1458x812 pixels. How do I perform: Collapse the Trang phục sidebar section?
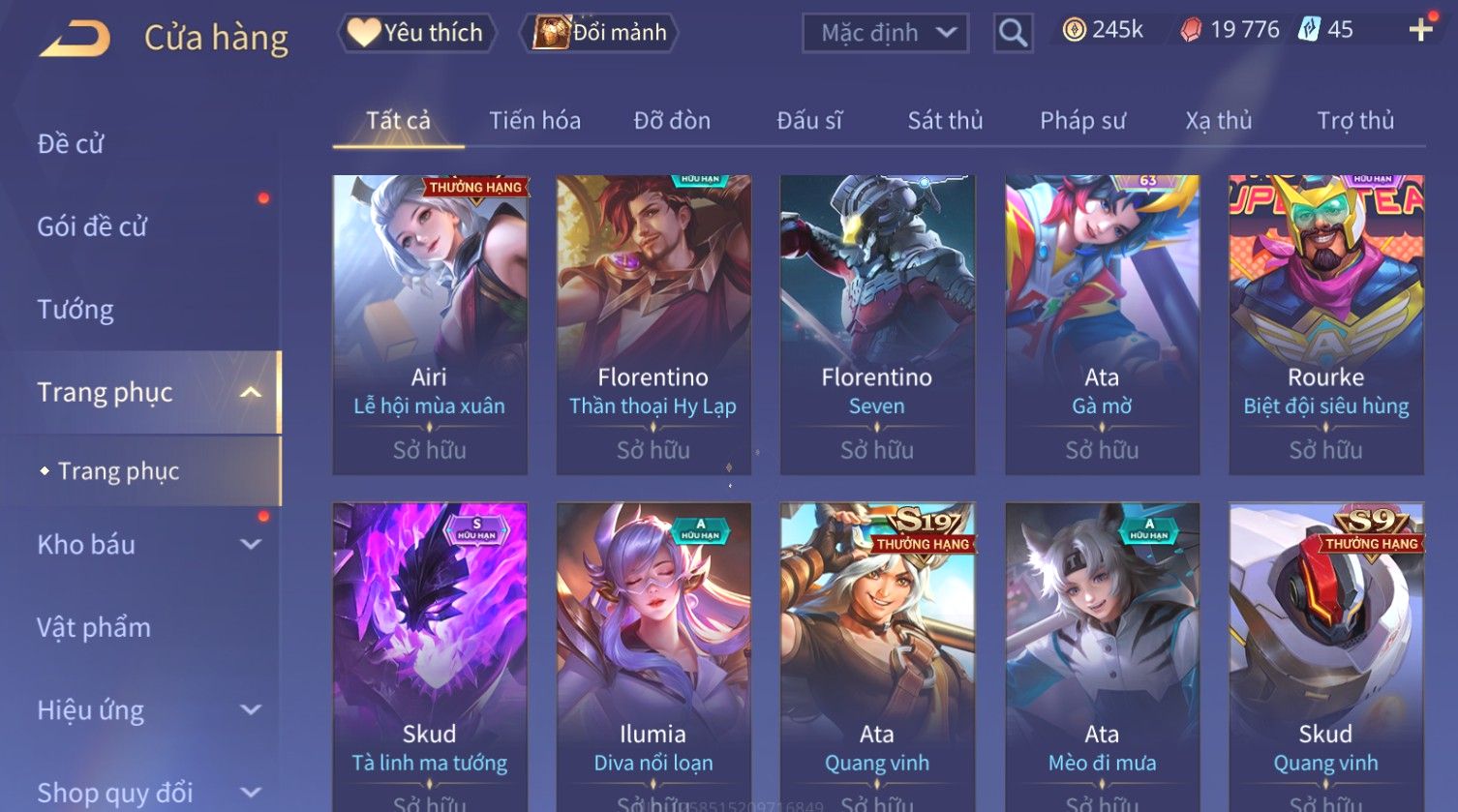click(x=251, y=392)
